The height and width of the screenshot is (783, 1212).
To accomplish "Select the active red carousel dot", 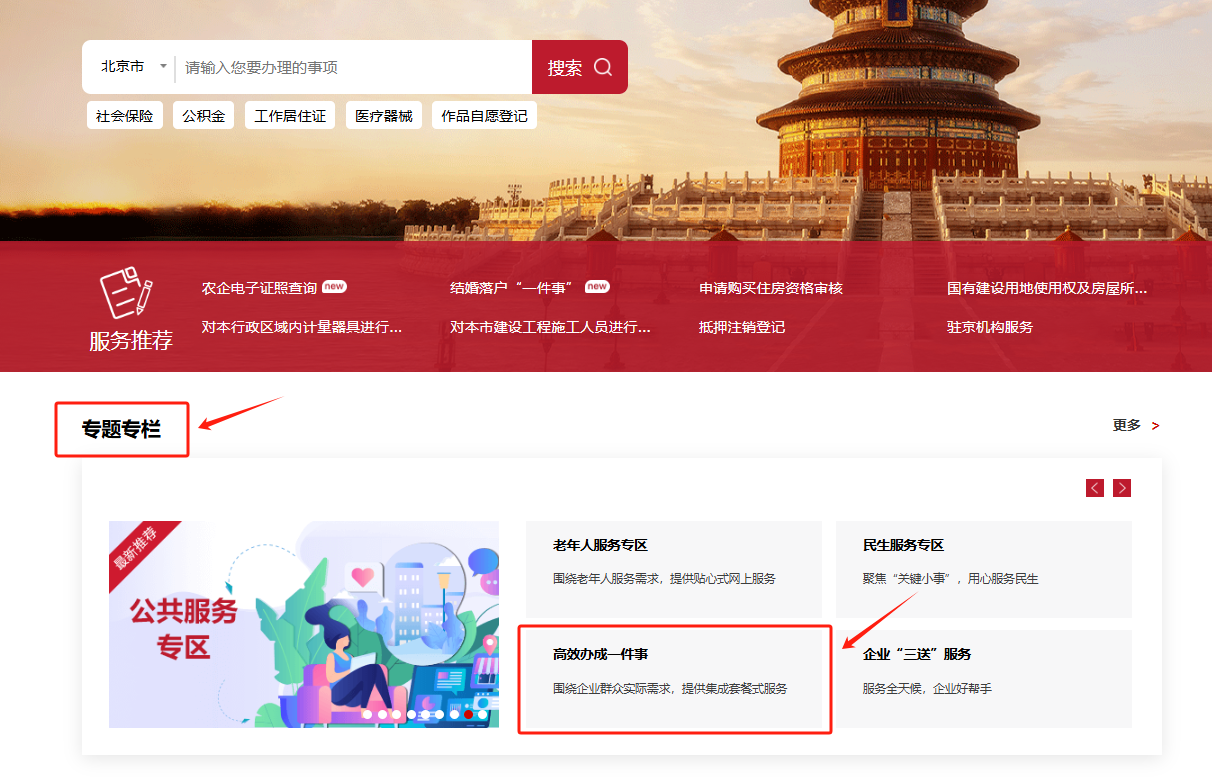I will [x=468, y=714].
